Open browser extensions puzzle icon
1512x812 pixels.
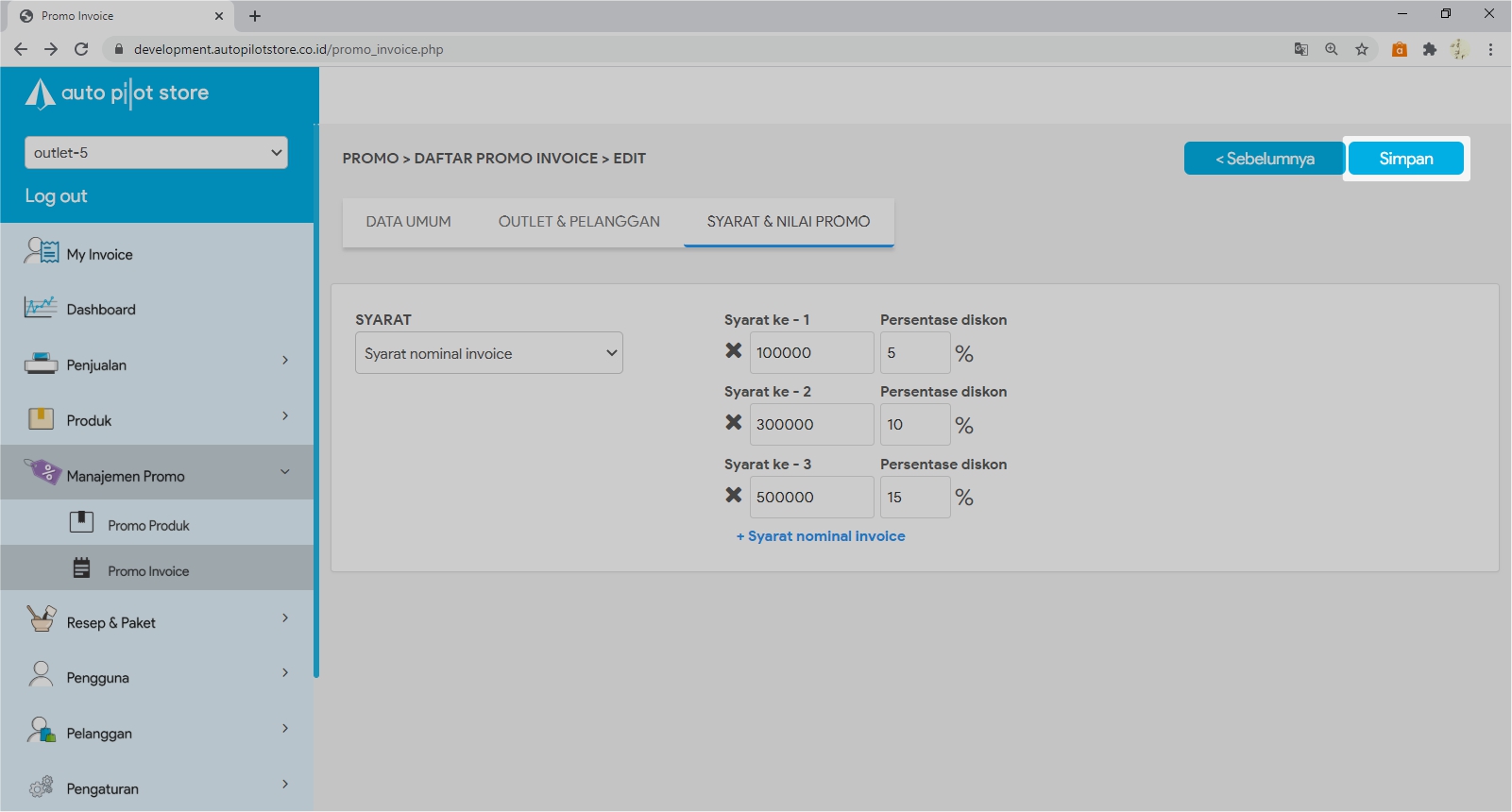coord(1429,49)
